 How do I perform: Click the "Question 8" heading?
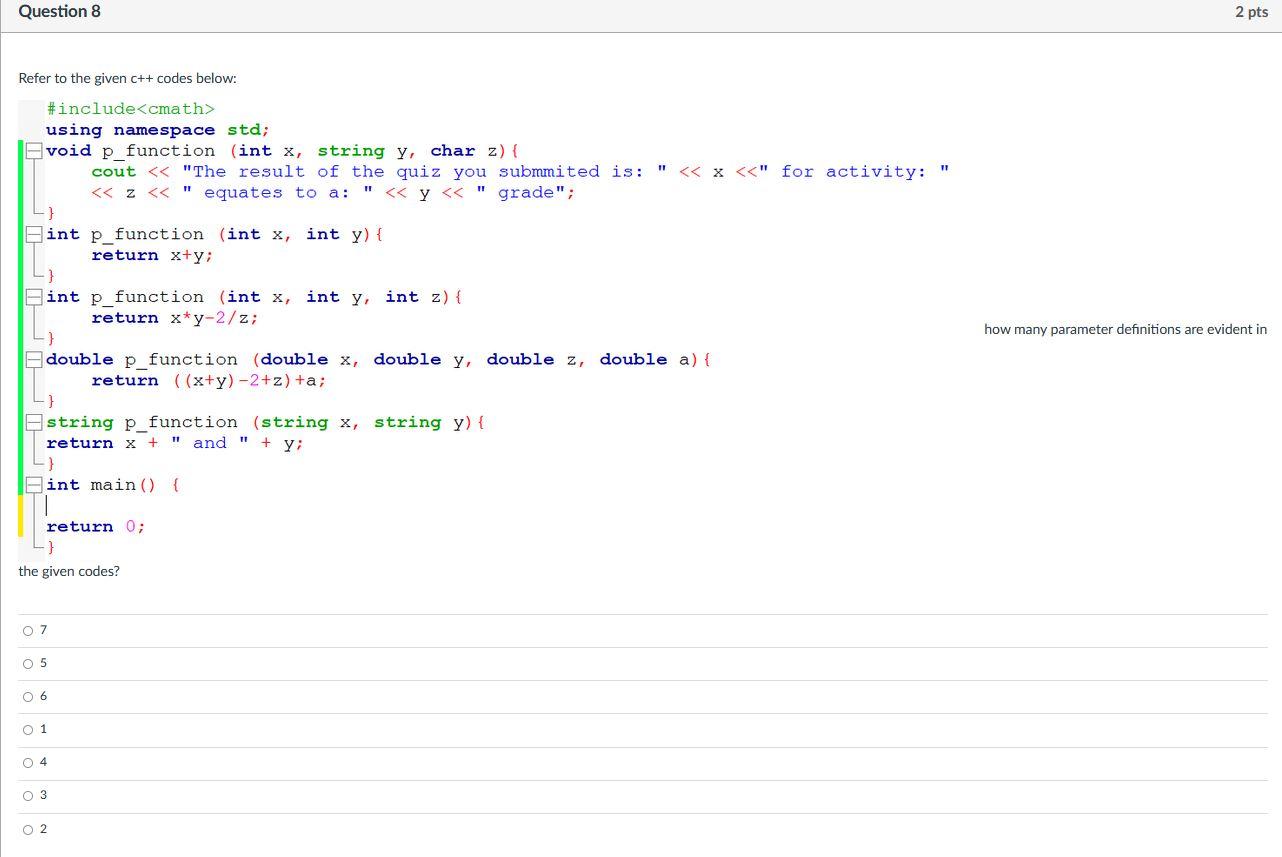[59, 12]
